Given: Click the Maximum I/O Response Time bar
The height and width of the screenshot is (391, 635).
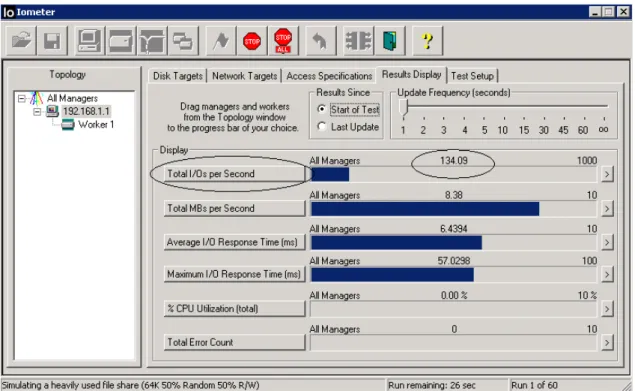Looking at the screenshot, I should pos(454,275).
